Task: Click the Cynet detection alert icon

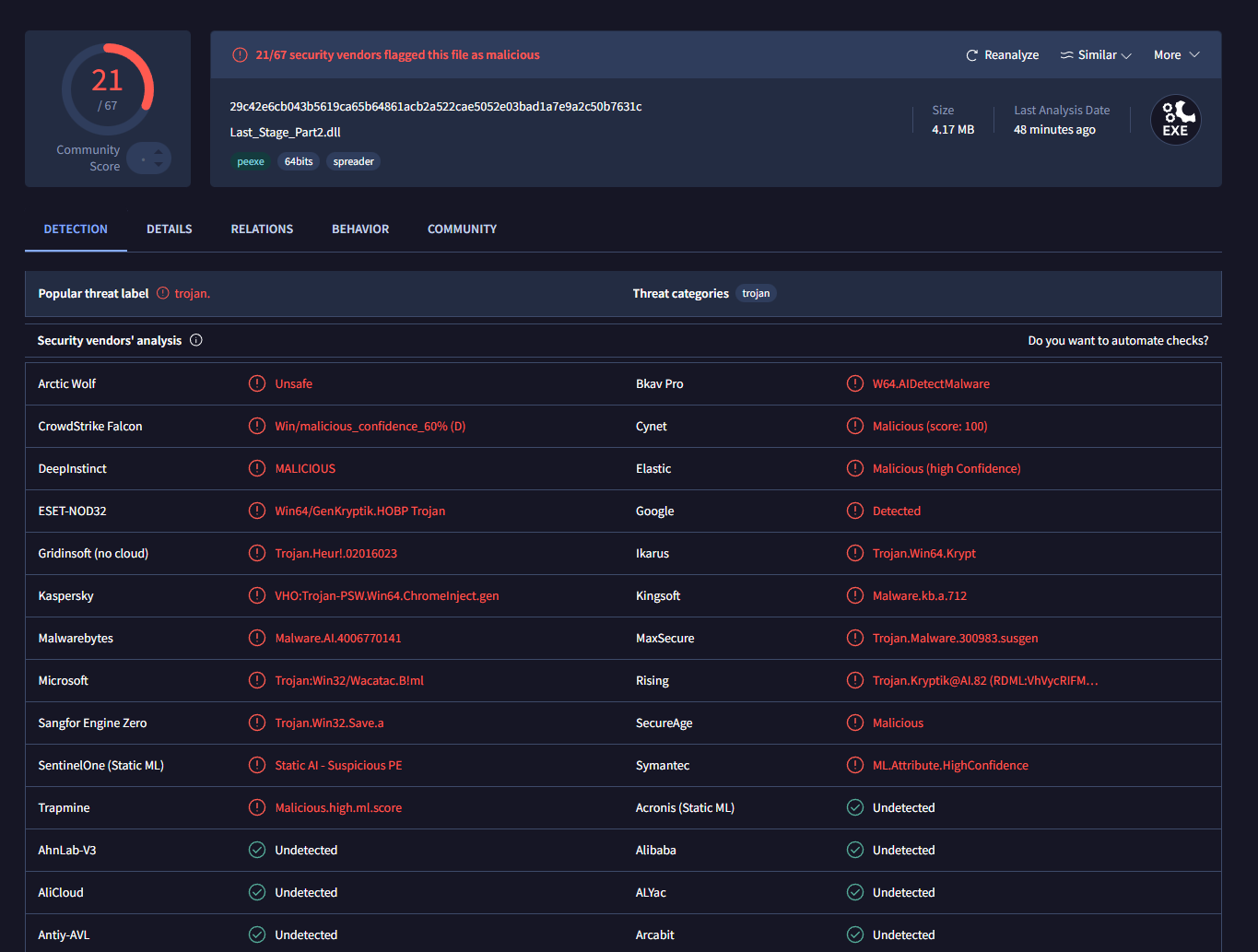Action: [855, 426]
